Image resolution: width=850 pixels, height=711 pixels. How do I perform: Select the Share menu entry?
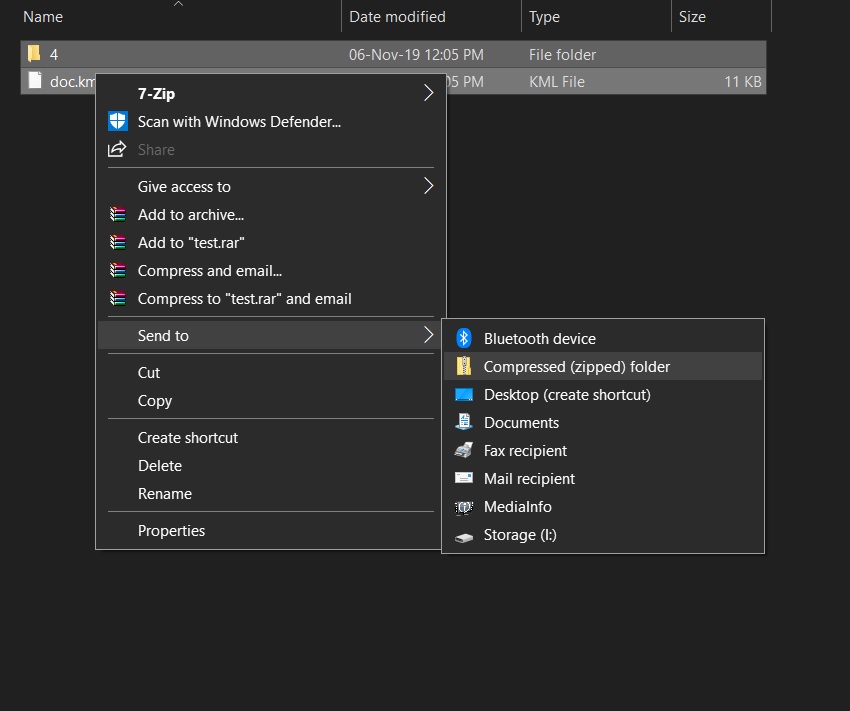[271, 150]
